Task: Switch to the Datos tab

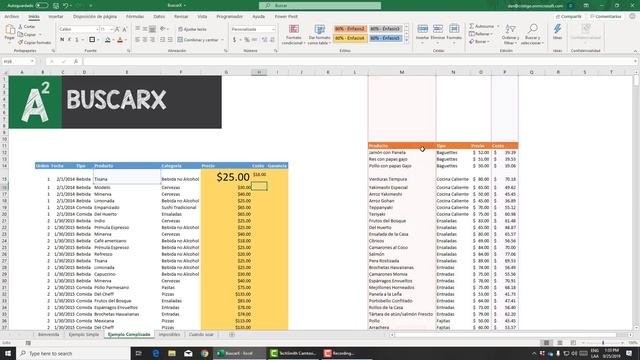Action: tap(159, 17)
